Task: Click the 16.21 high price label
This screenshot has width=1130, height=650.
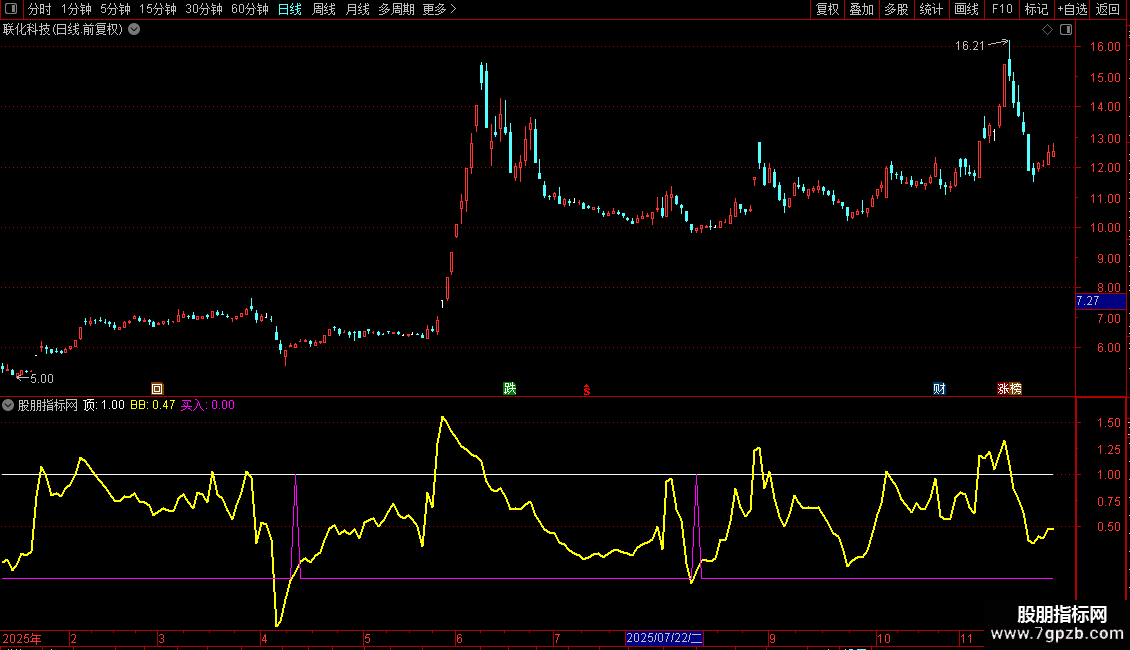Action: click(x=969, y=46)
